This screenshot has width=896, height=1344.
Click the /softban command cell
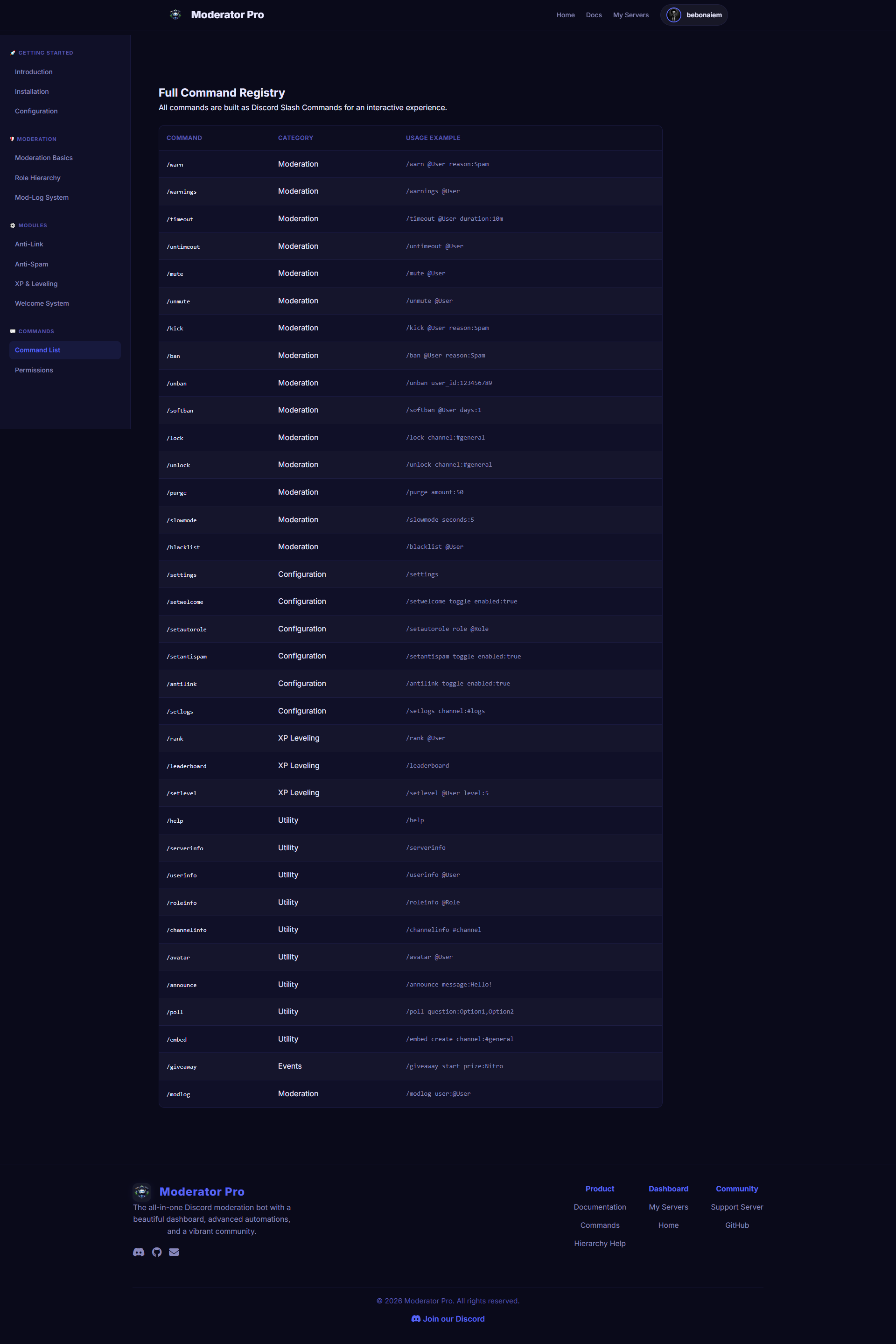[x=179, y=410]
